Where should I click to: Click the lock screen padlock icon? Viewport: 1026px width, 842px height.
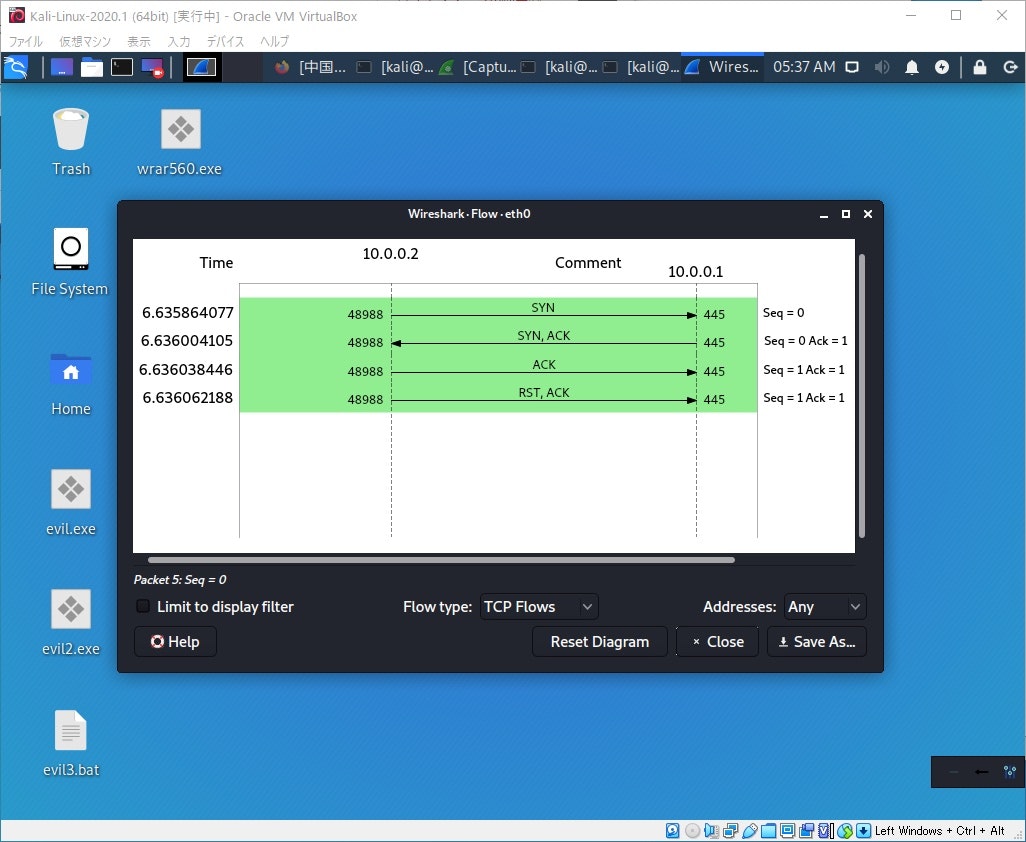click(980, 67)
